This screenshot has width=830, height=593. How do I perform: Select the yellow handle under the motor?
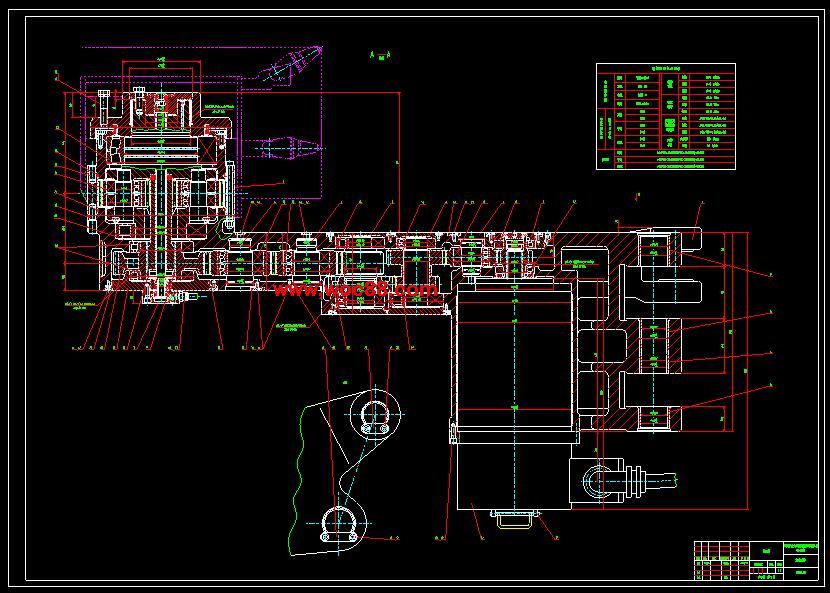coord(515,520)
